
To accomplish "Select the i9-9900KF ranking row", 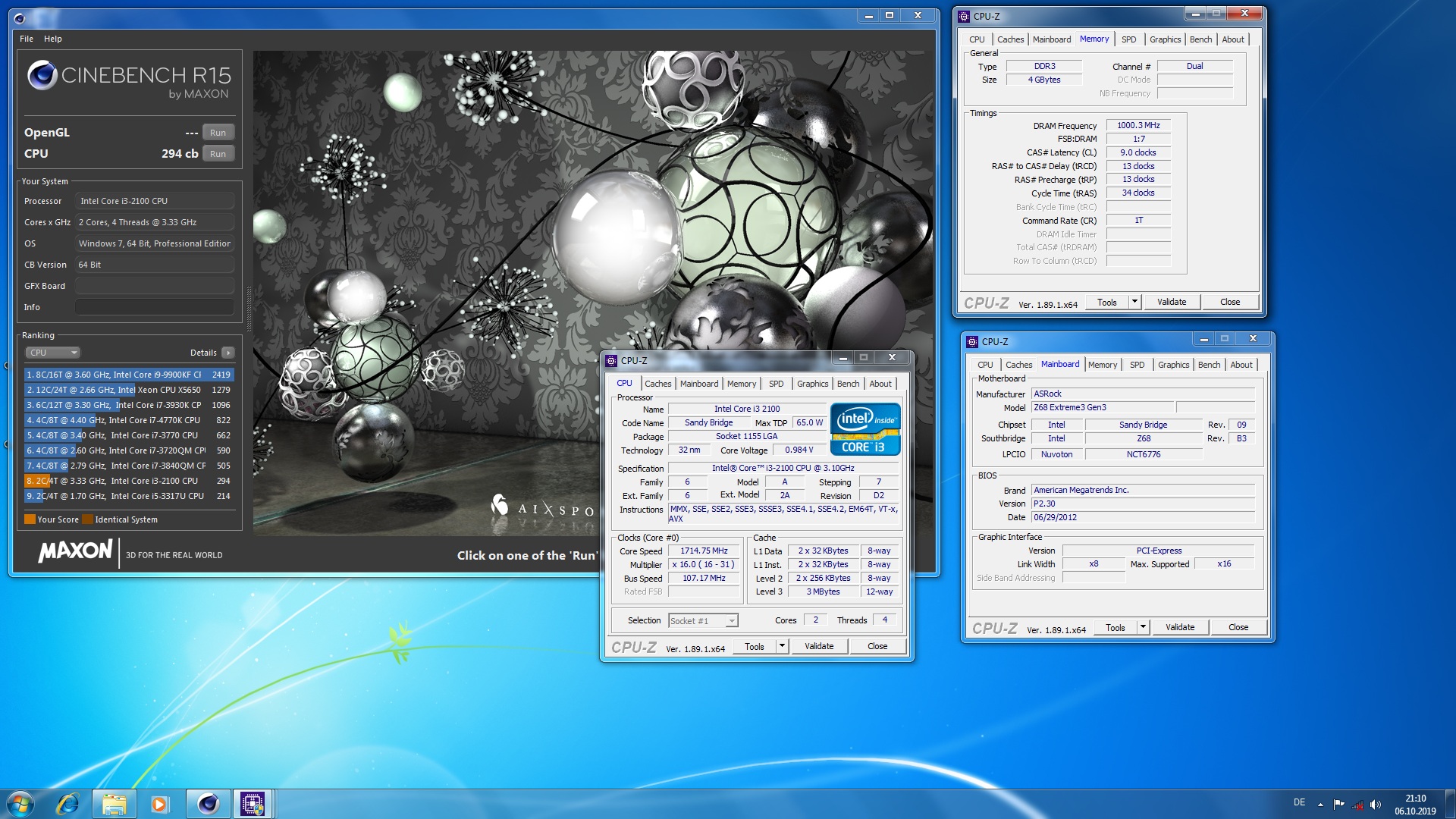I will 129,375.
